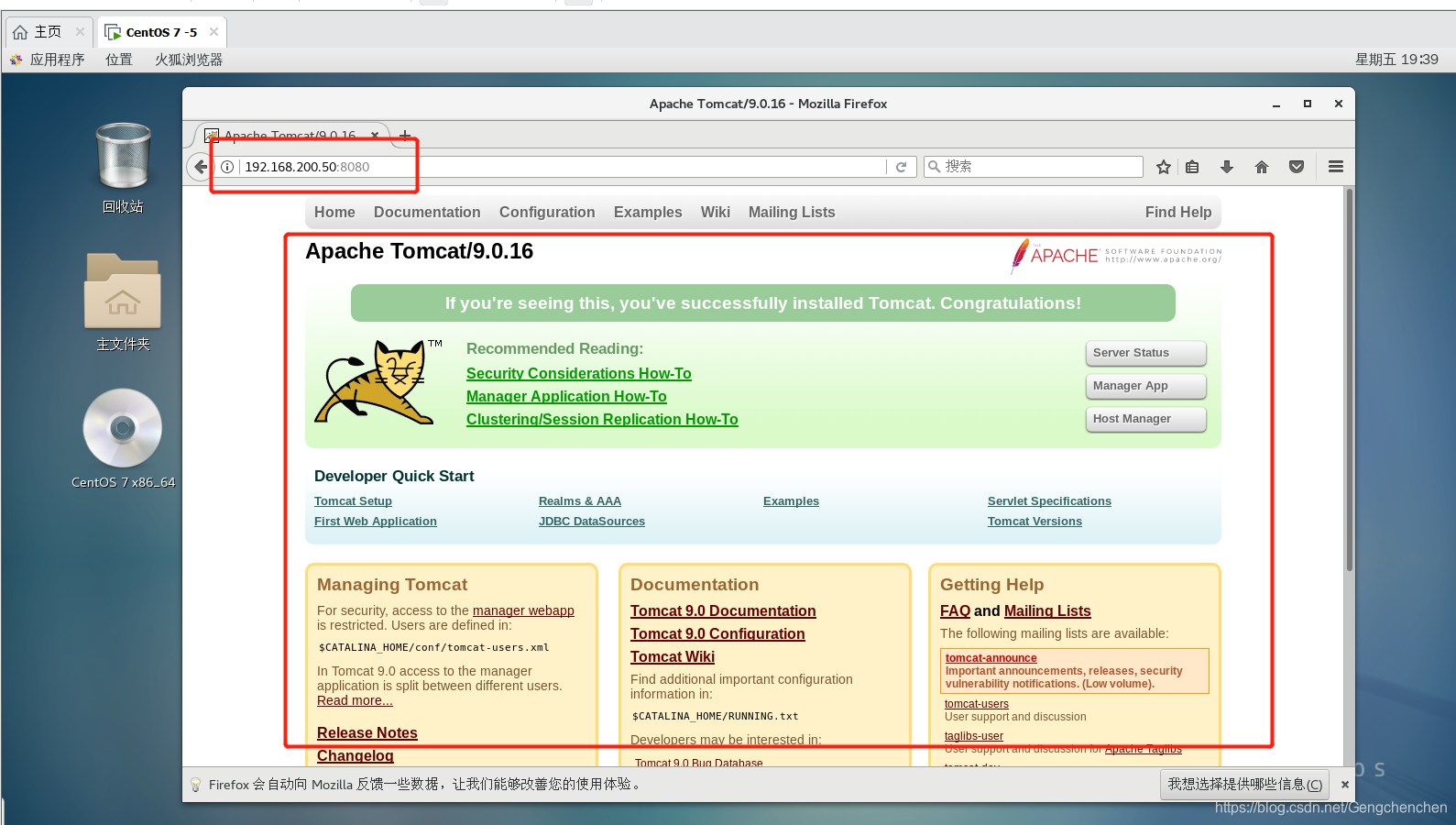This screenshot has height=825, width=1456.
Task: Click the Host Manager button
Action: [1146, 419]
